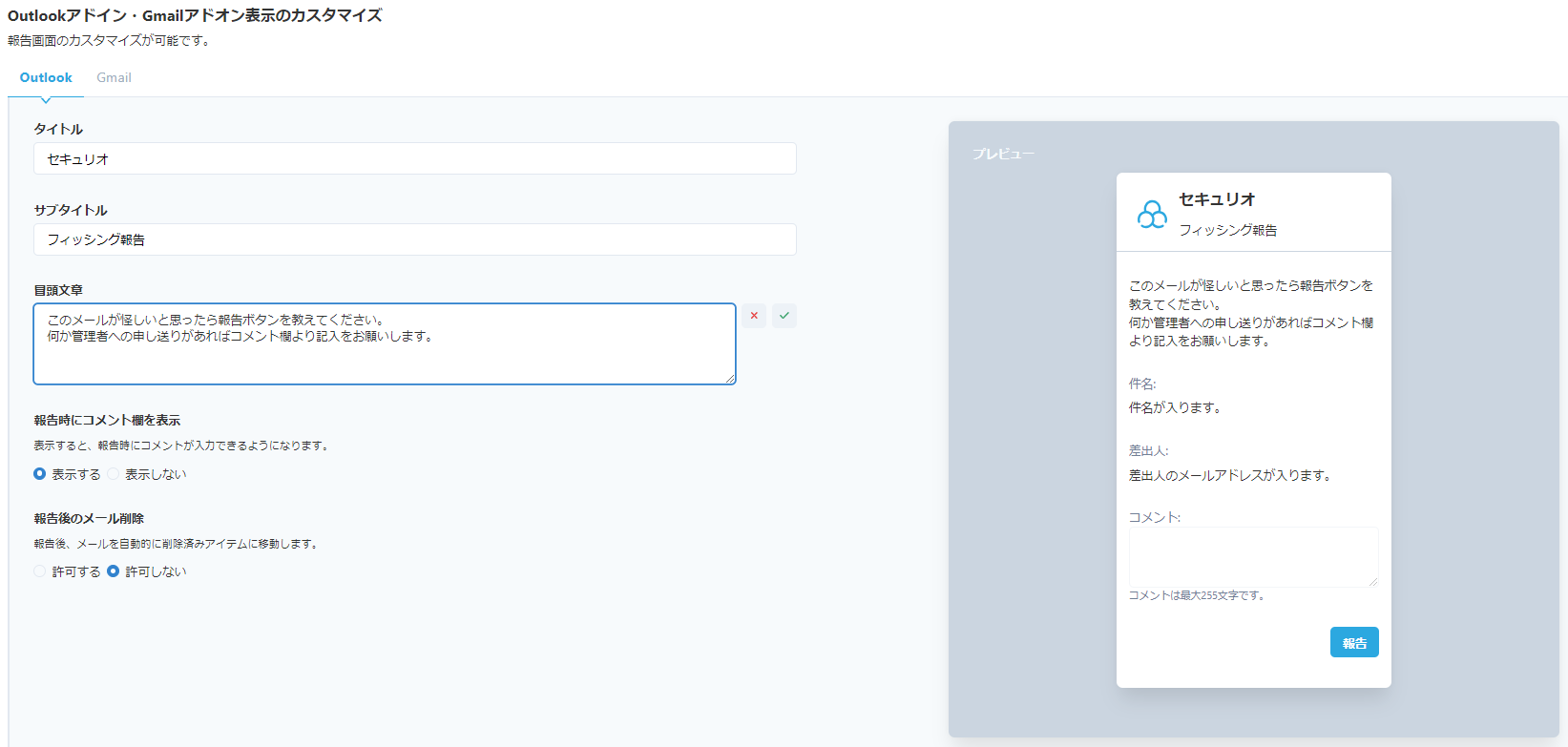
Task: Click the サブタイトル input field
Action: pyautogui.click(x=415, y=239)
